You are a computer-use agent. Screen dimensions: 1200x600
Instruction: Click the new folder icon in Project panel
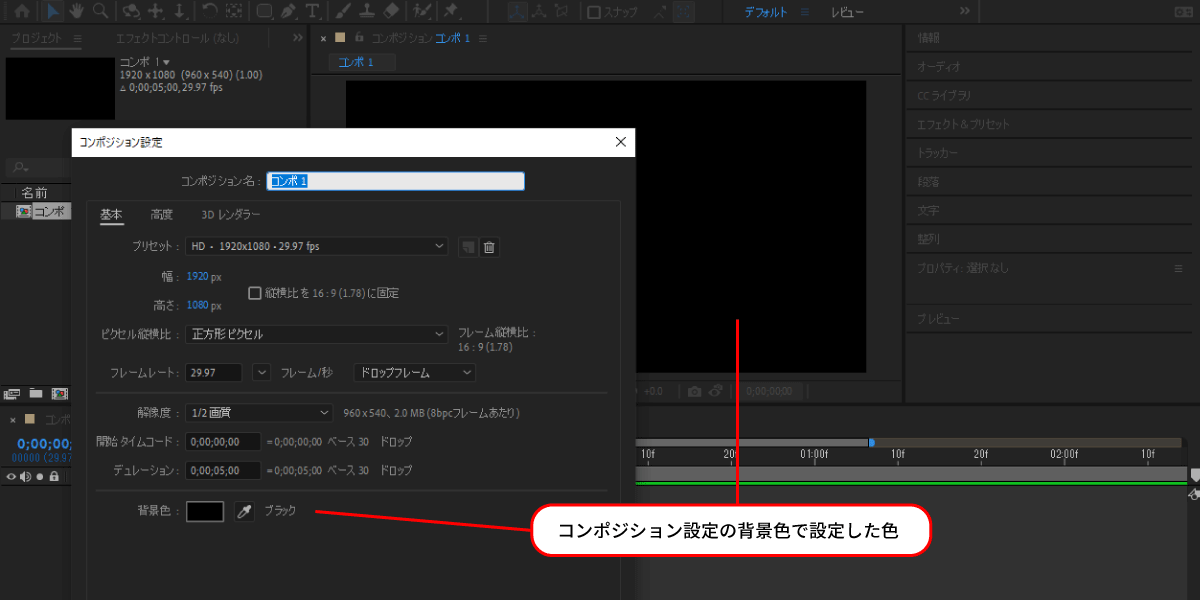[x=36, y=393]
